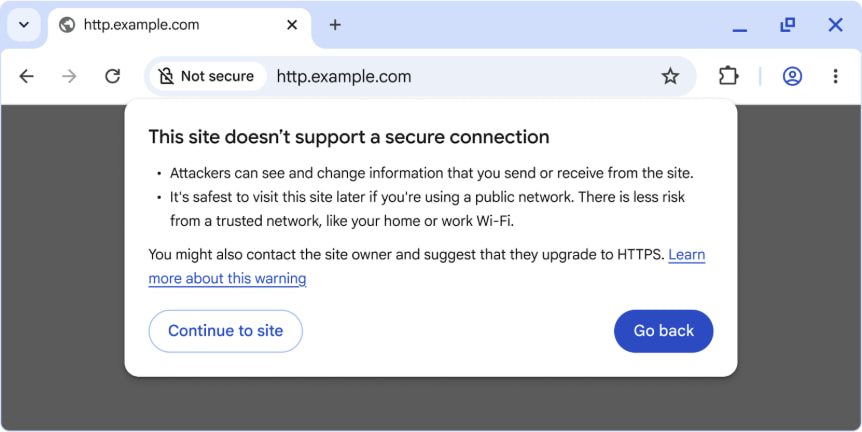862x432 pixels.
Task: Focus the address bar URL text
Action: (x=344, y=76)
